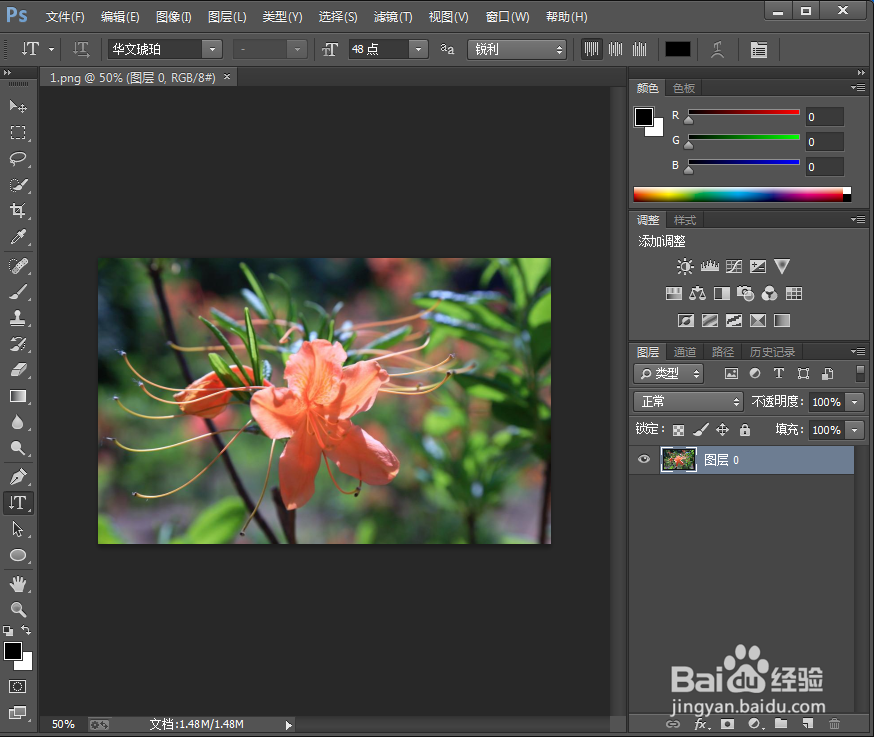
Task: Select the Dodge tool
Action: [18, 448]
